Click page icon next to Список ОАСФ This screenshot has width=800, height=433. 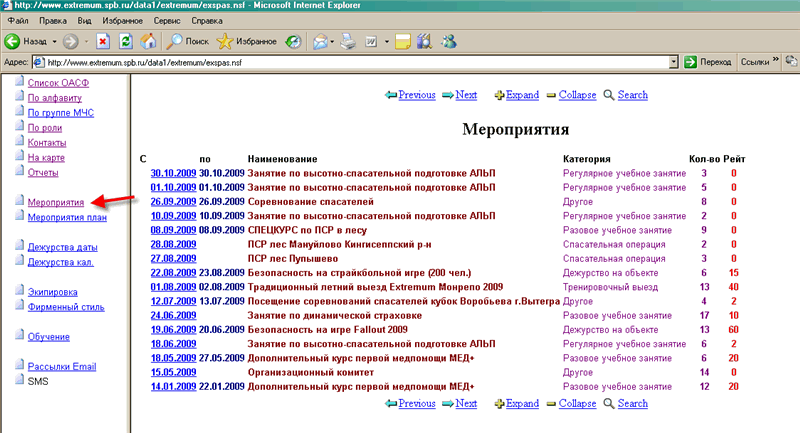pos(19,81)
